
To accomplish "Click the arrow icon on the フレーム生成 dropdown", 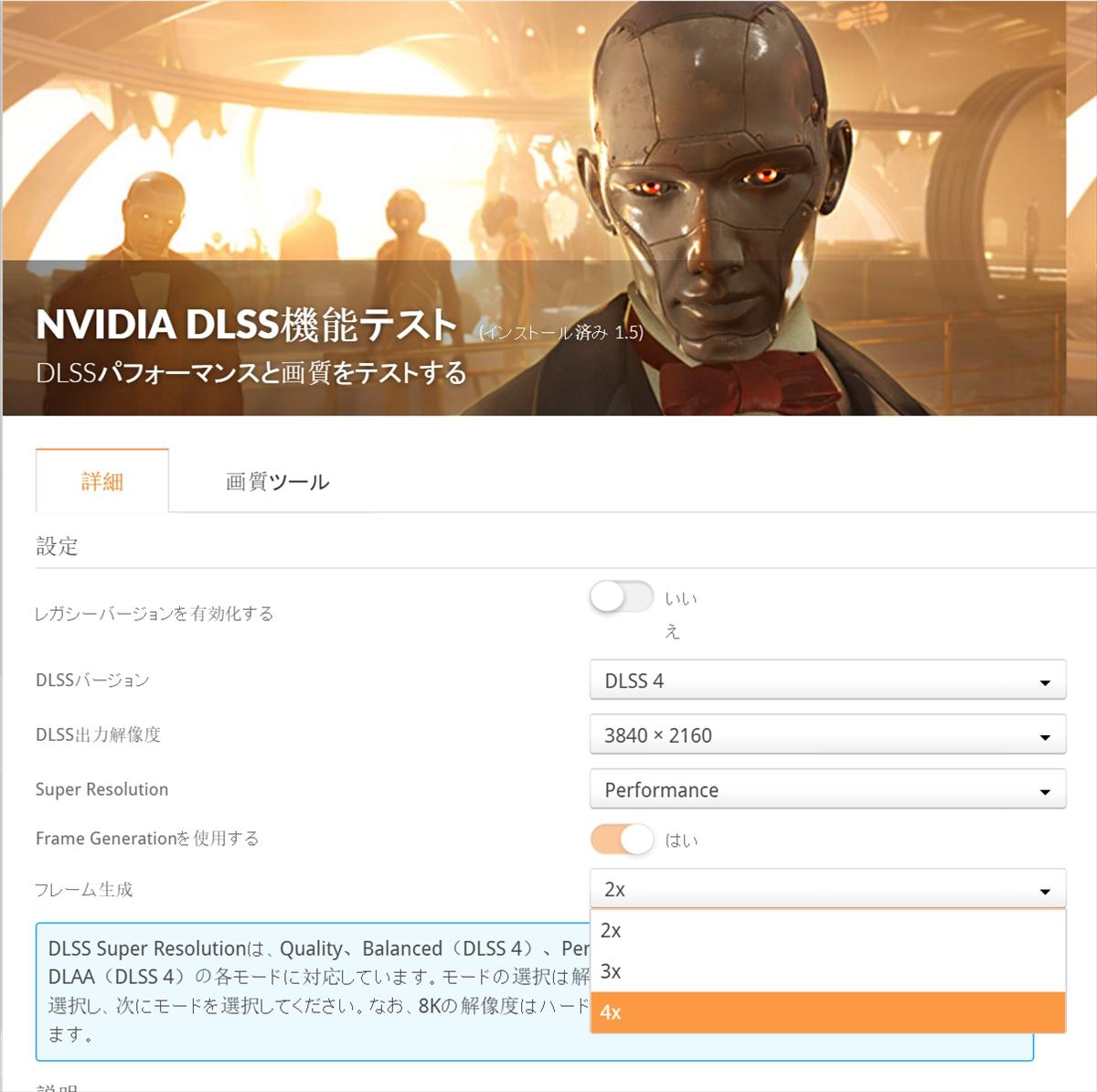I will [x=1045, y=892].
